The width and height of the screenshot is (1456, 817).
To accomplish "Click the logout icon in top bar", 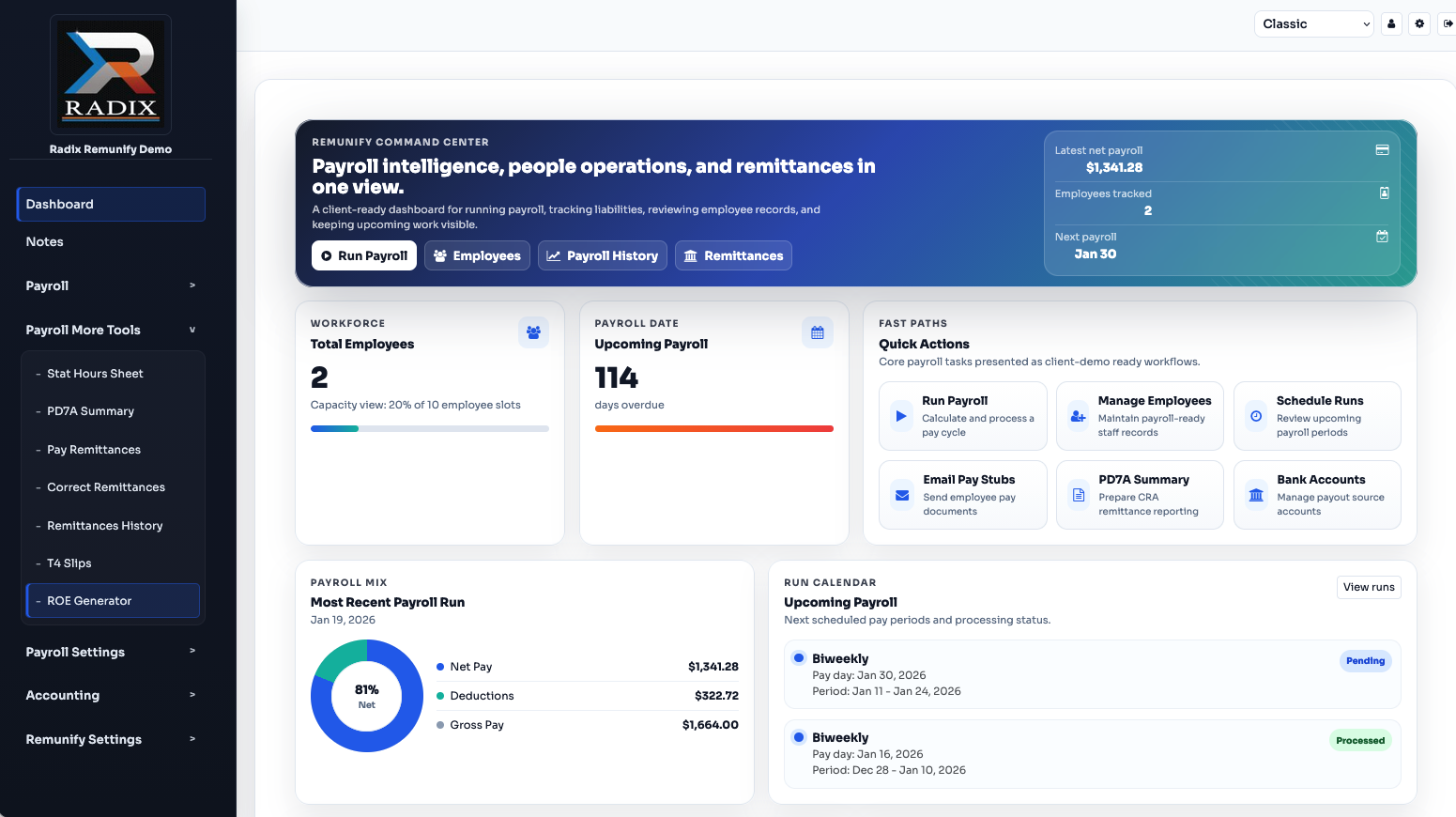I will click(x=1448, y=23).
